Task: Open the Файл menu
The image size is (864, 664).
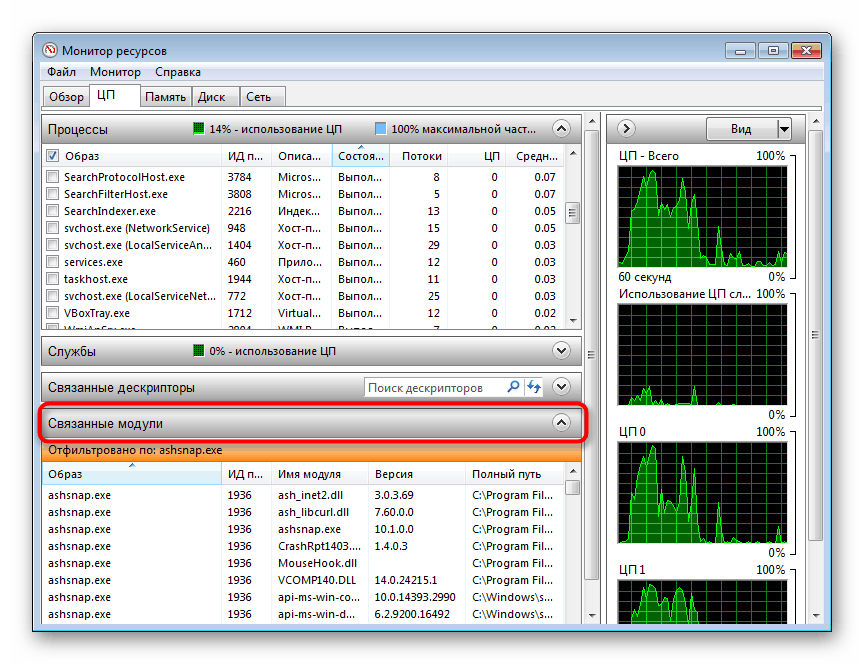Action: pyautogui.click(x=60, y=72)
